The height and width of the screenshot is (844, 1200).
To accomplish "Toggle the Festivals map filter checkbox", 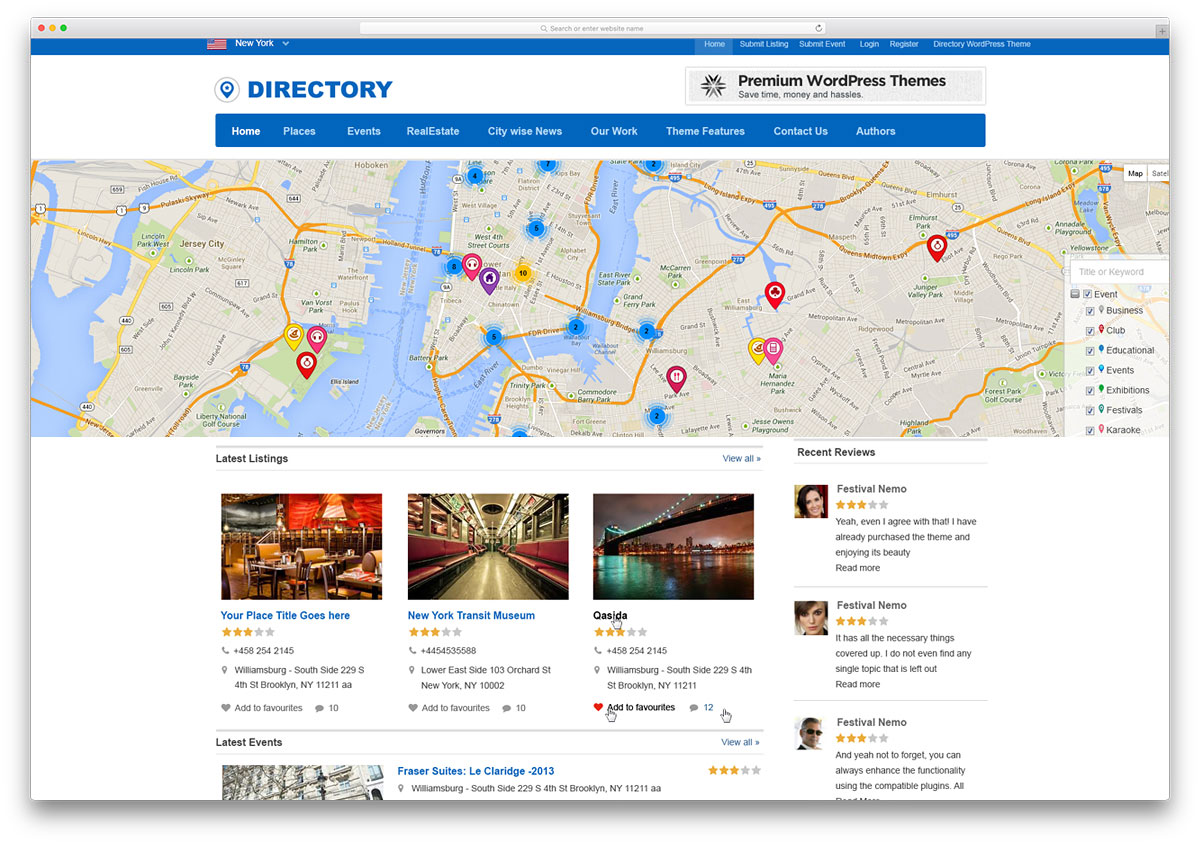I will (x=1091, y=411).
